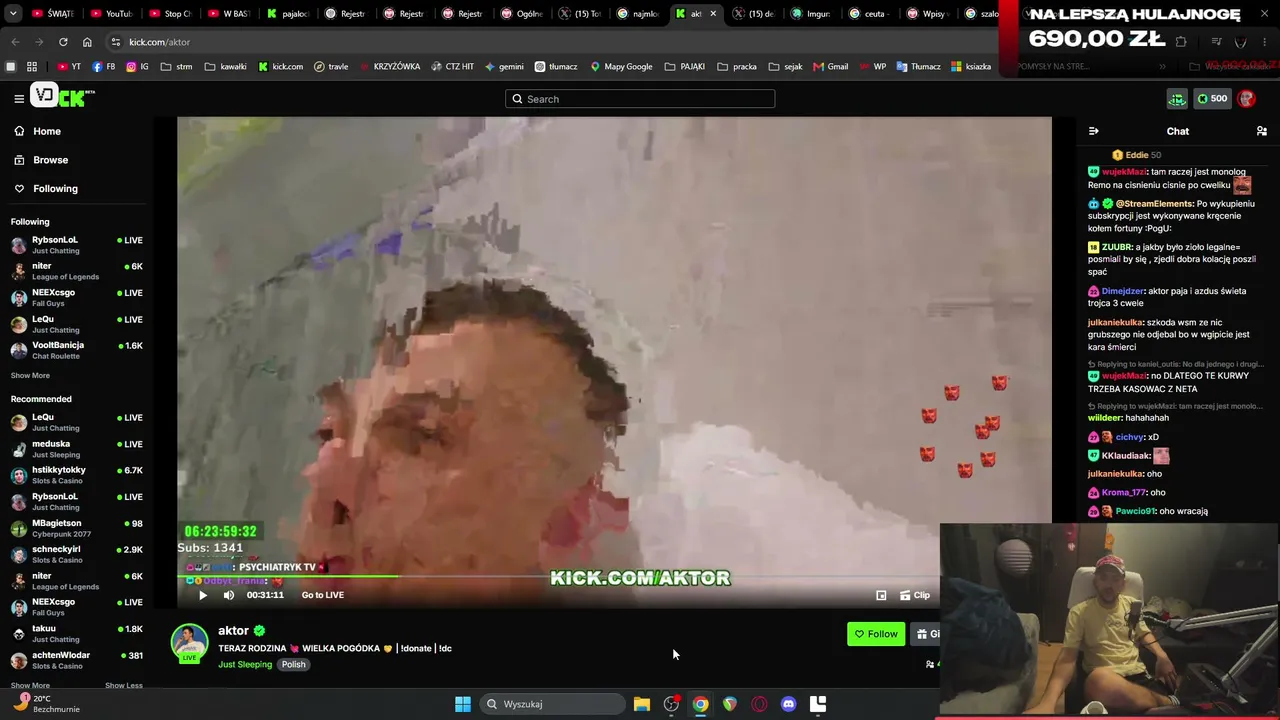Open aktor's channel avatar
Viewport: 1280px width, 720px height.
pyautogui.click(x=189, y=643)
